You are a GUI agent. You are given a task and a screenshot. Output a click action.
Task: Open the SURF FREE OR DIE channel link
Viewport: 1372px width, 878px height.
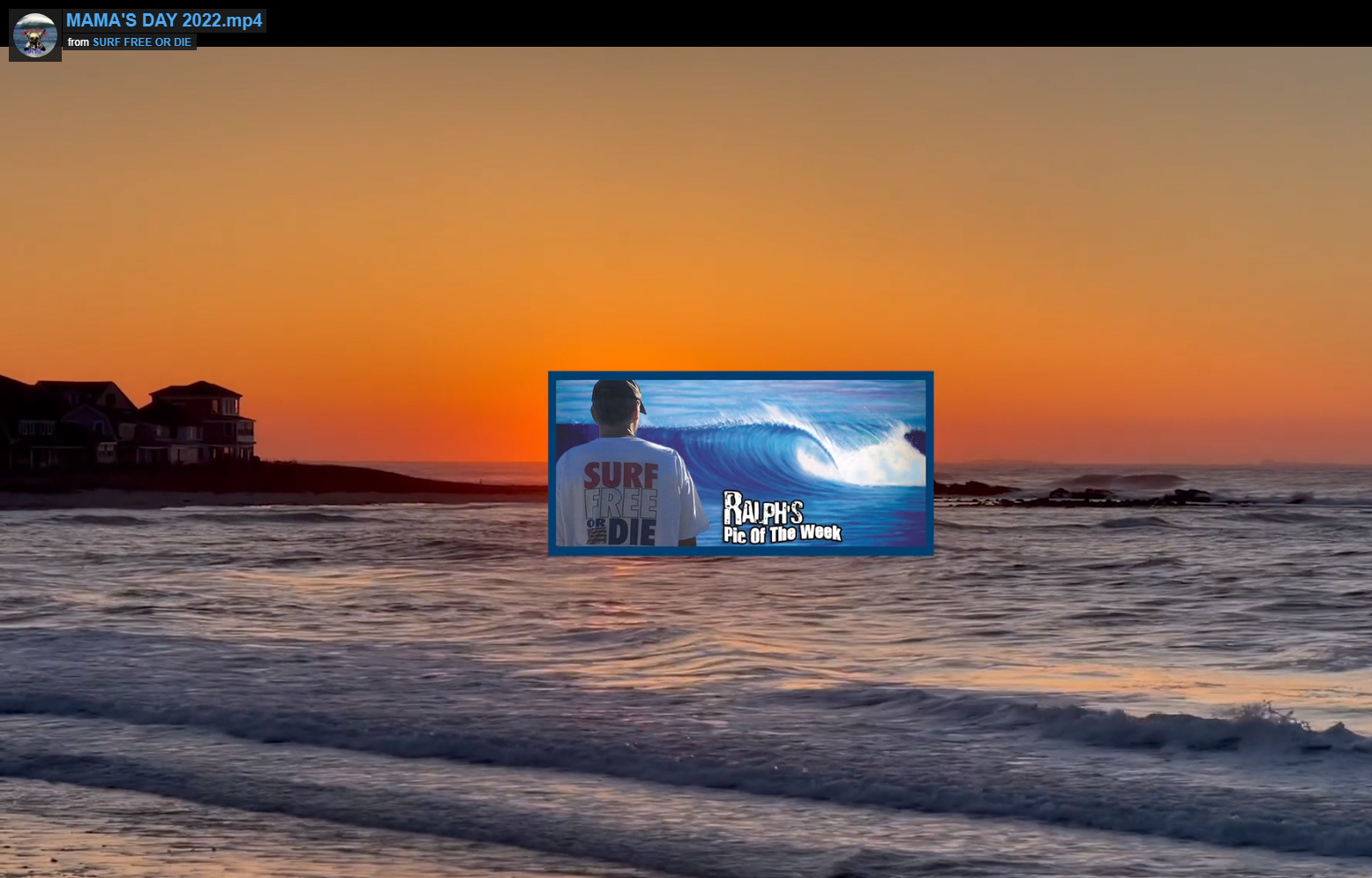(x=142, y=42)
